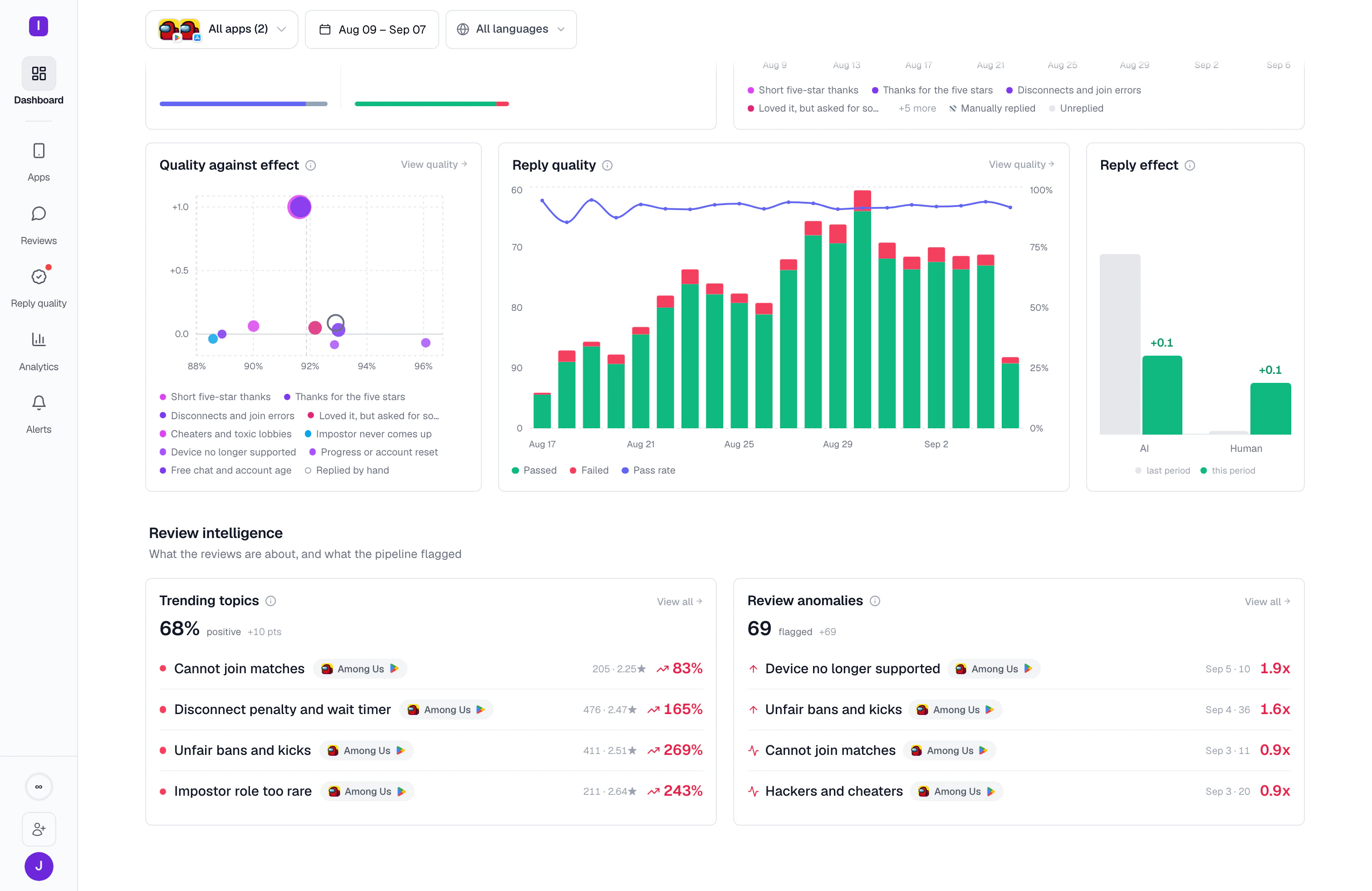1372x891 pixels.
Task: Click up-arrow icon beside Unfair bans and kicks anomaly
Action: pyautogui.click(x=753, y=710)
